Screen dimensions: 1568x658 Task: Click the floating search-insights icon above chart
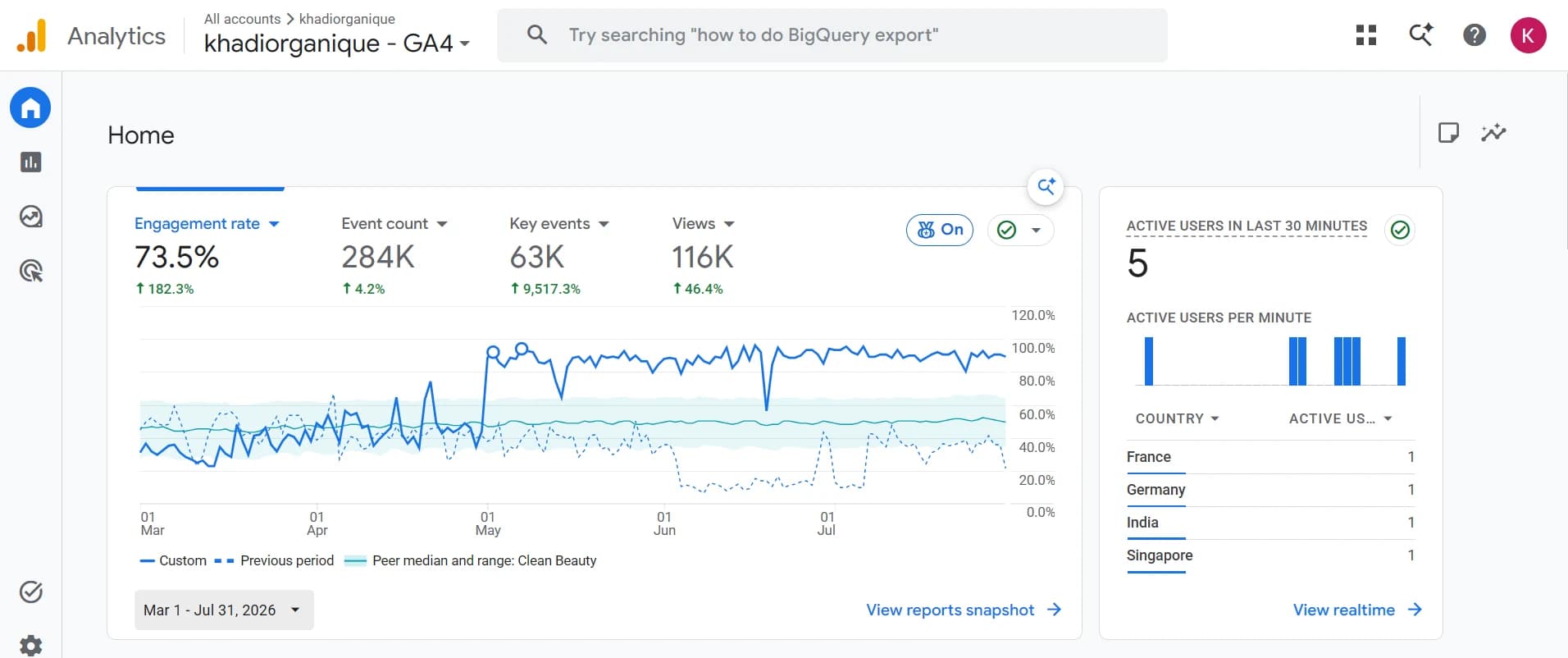[x=1046, y=186]
